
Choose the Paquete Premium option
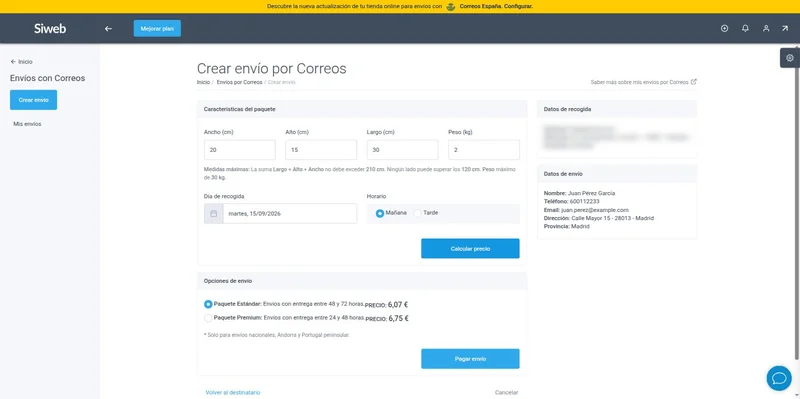click(x=208, y=318)
